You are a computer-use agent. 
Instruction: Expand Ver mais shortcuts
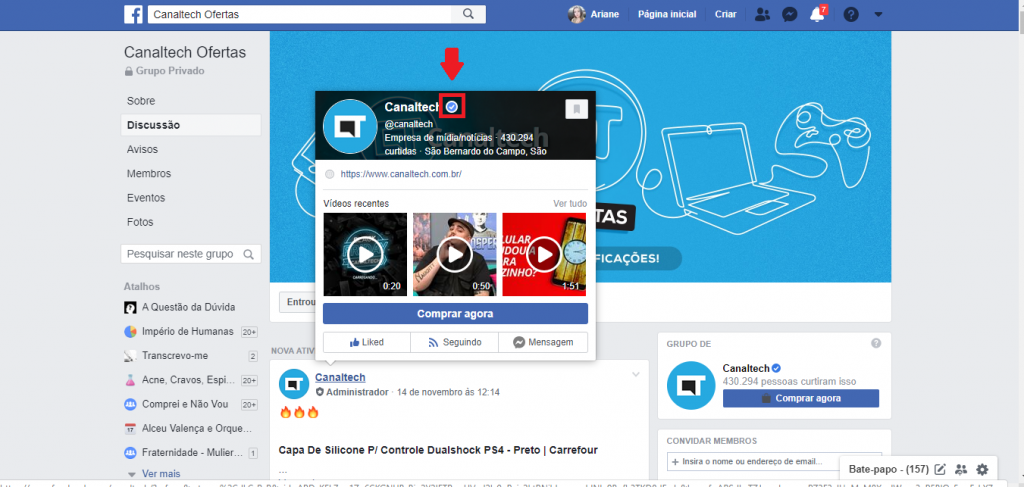(161, 474)
